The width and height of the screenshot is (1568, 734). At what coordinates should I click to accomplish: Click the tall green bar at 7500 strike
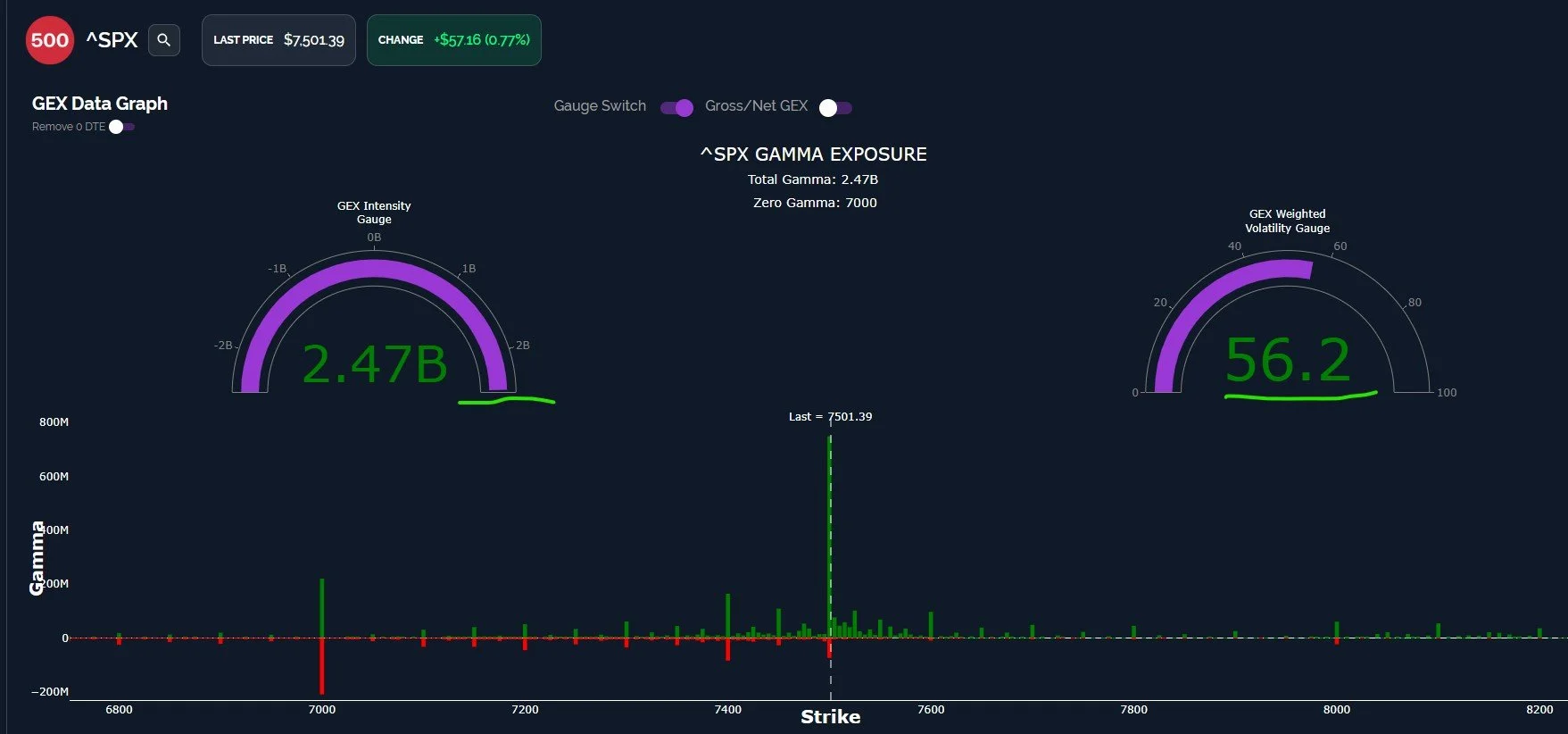point(829,536)
